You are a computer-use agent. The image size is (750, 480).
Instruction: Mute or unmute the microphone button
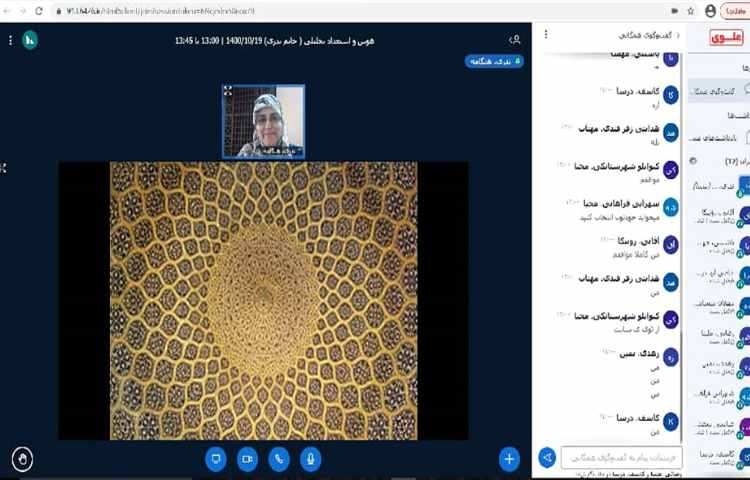click(310, 459)
